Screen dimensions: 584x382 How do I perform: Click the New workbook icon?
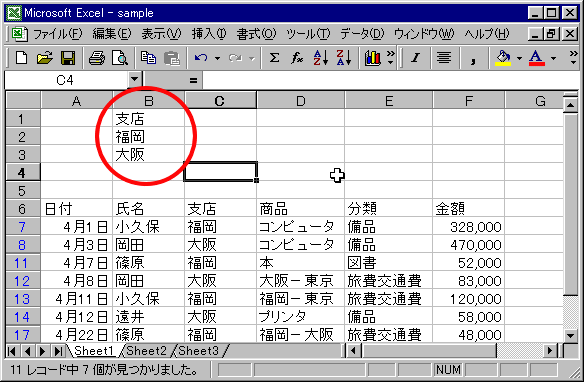(21, 58)
